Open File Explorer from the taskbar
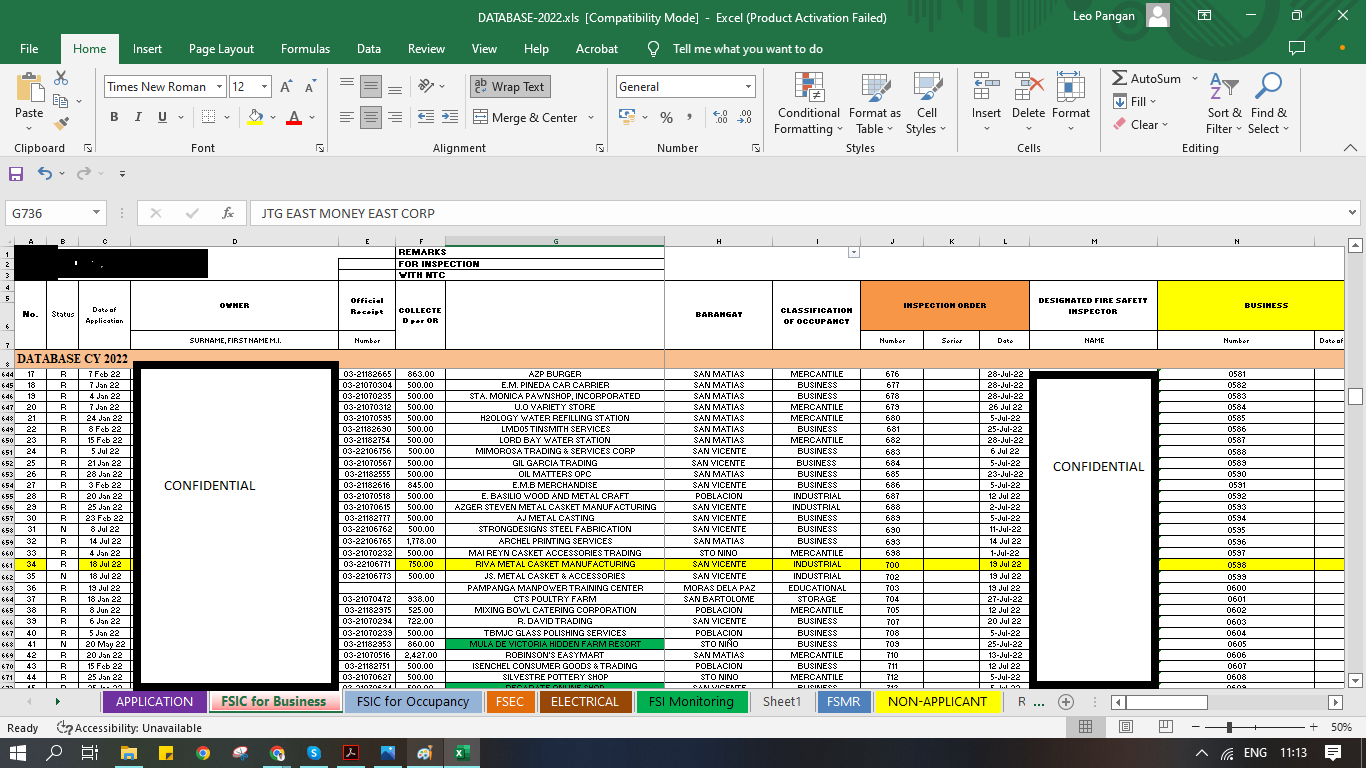 pos(128,752)
